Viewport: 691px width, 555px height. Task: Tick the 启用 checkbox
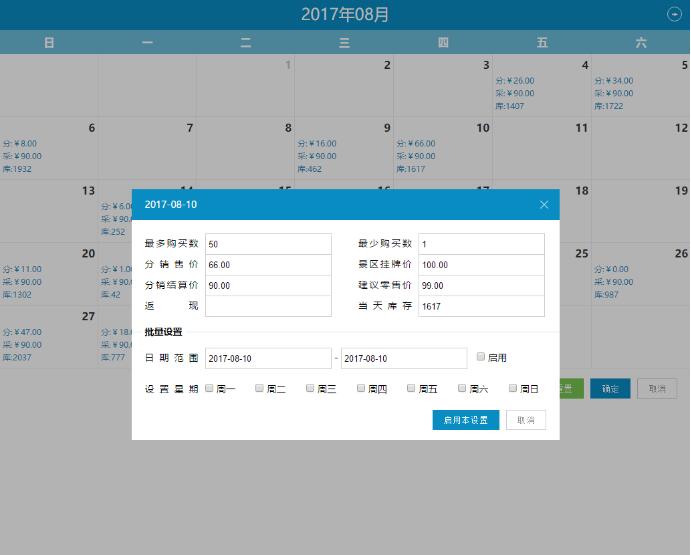[481, 357]
